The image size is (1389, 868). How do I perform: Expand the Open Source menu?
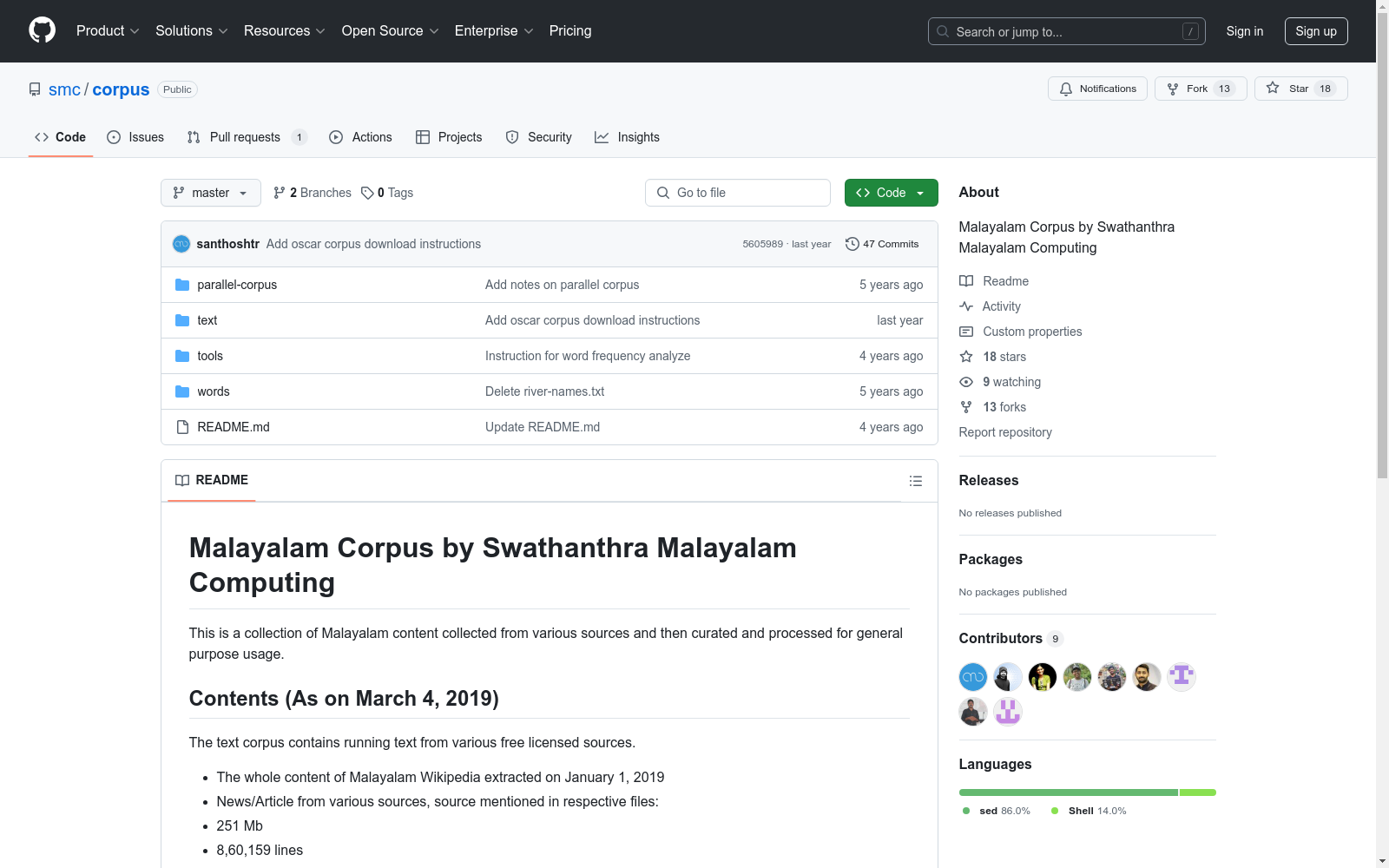tap(391, 30)
